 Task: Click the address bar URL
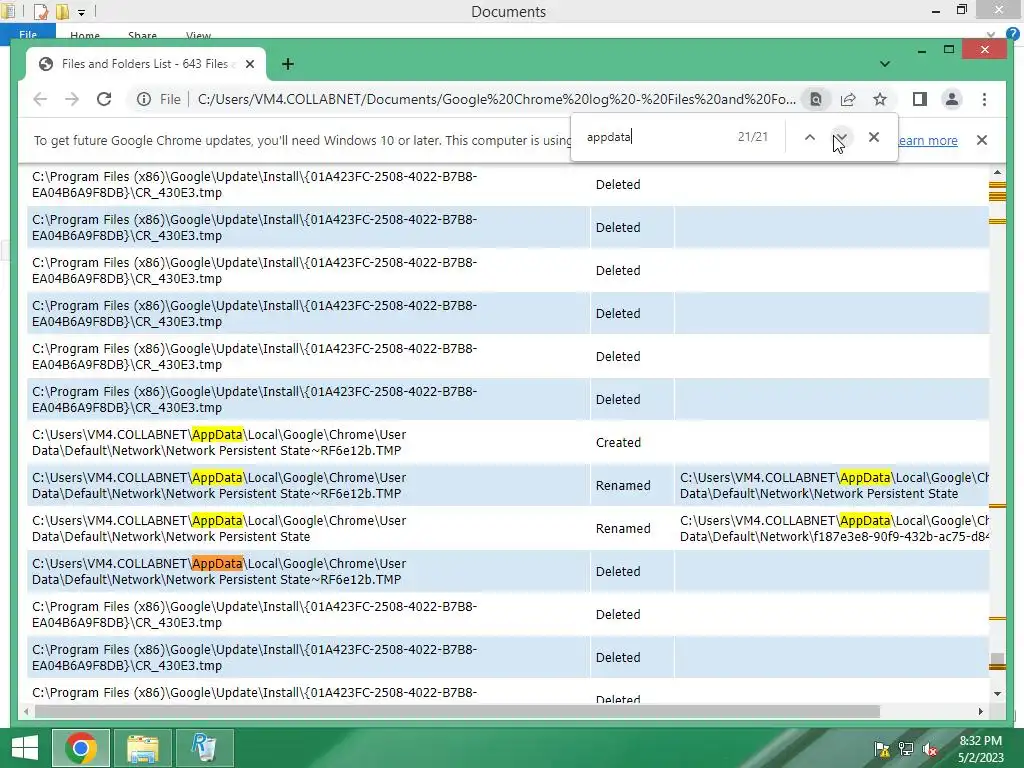(x=496, y=99)
